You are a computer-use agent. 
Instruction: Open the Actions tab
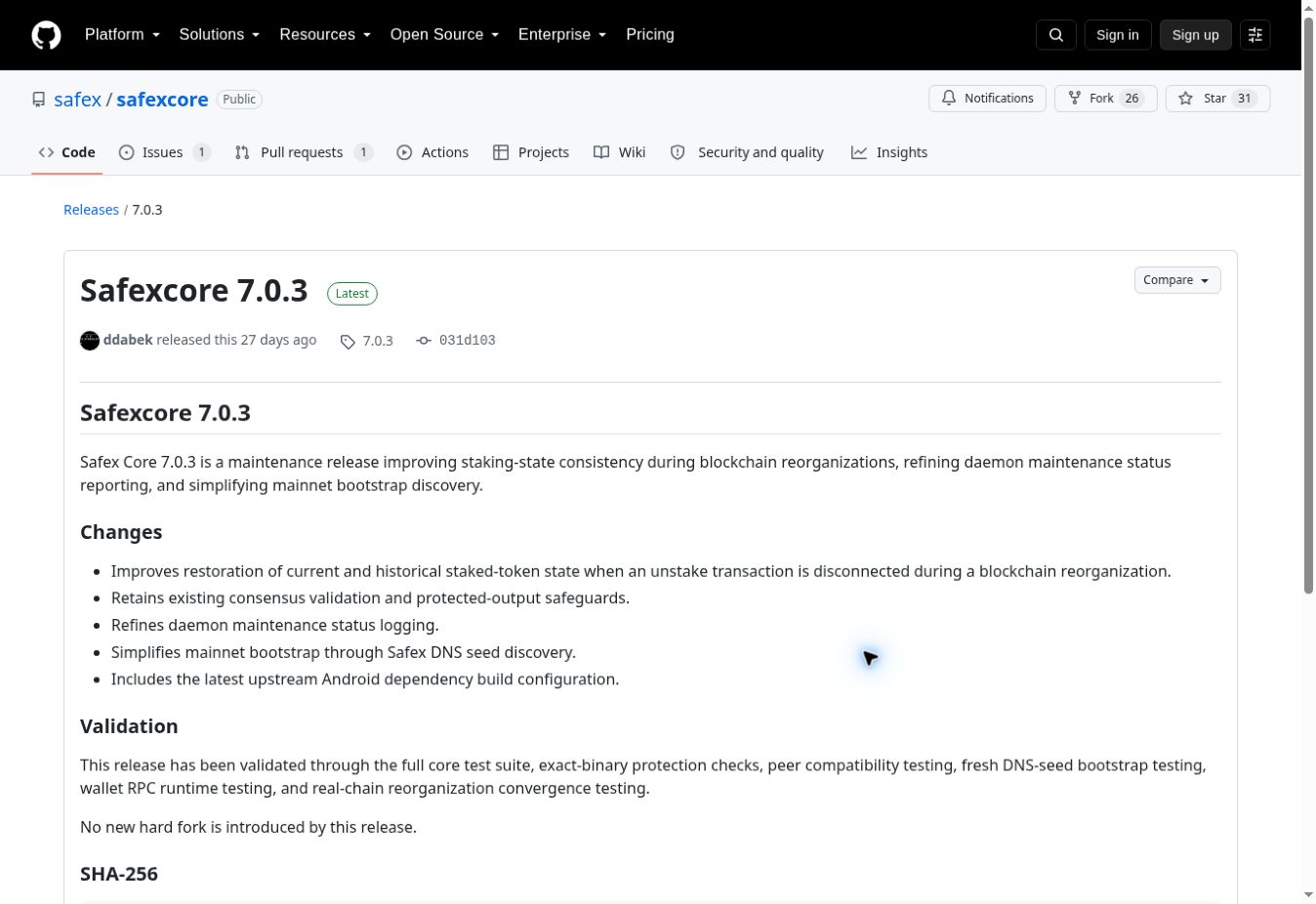coord(432,152)
